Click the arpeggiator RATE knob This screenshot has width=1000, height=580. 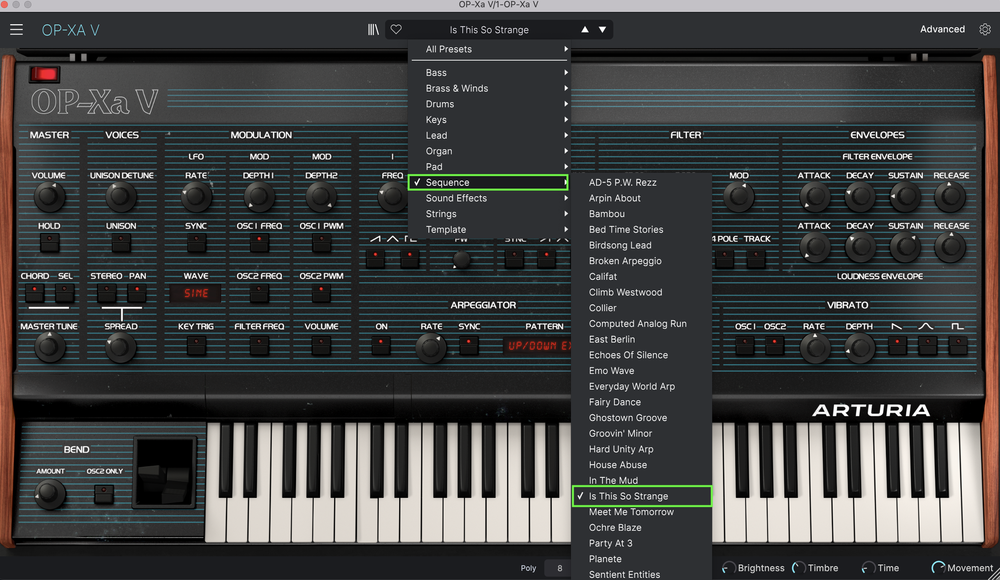click(431, 348)
